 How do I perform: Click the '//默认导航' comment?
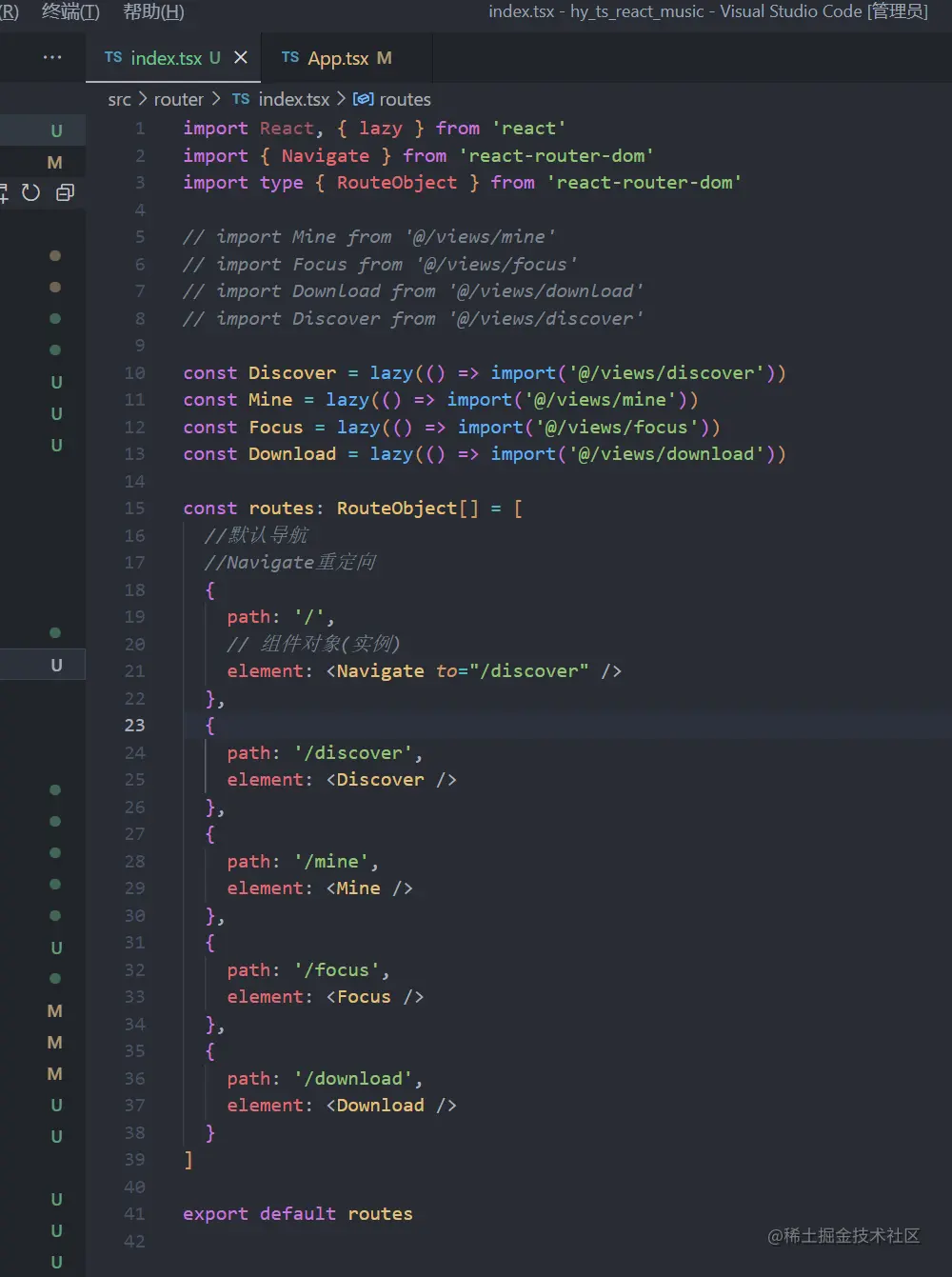pyautogui.click(x=256, y=536)
